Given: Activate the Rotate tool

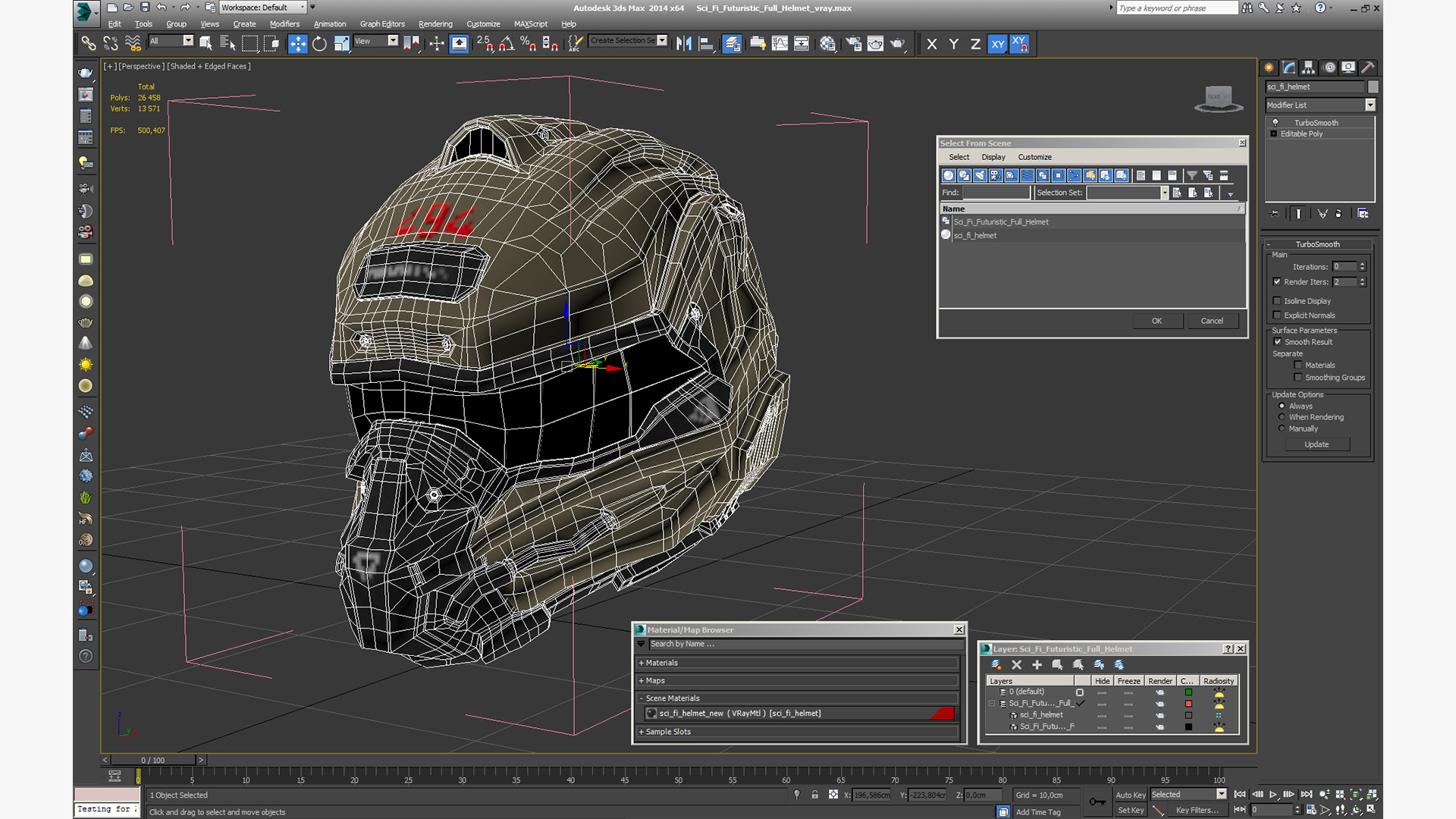Looking at the screenshot, I should coord(319,44).
